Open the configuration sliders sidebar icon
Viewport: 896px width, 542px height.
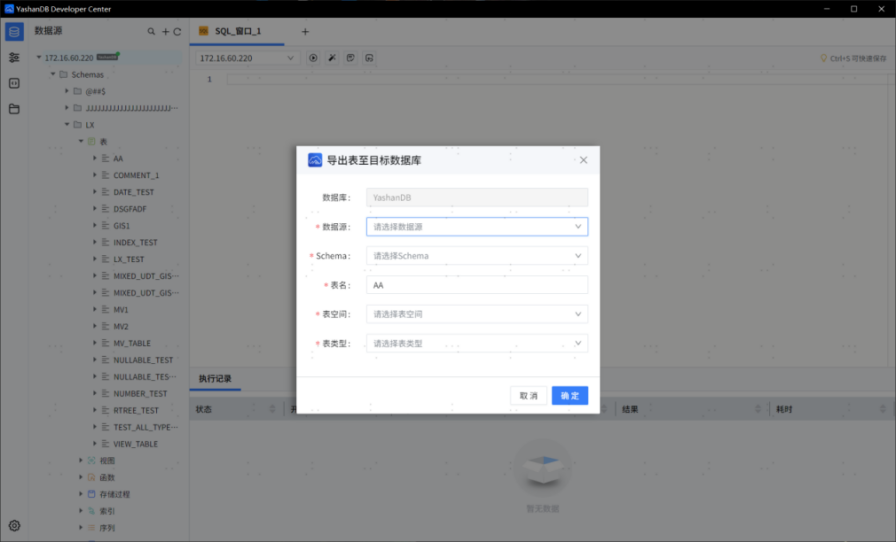click(14, 57)
